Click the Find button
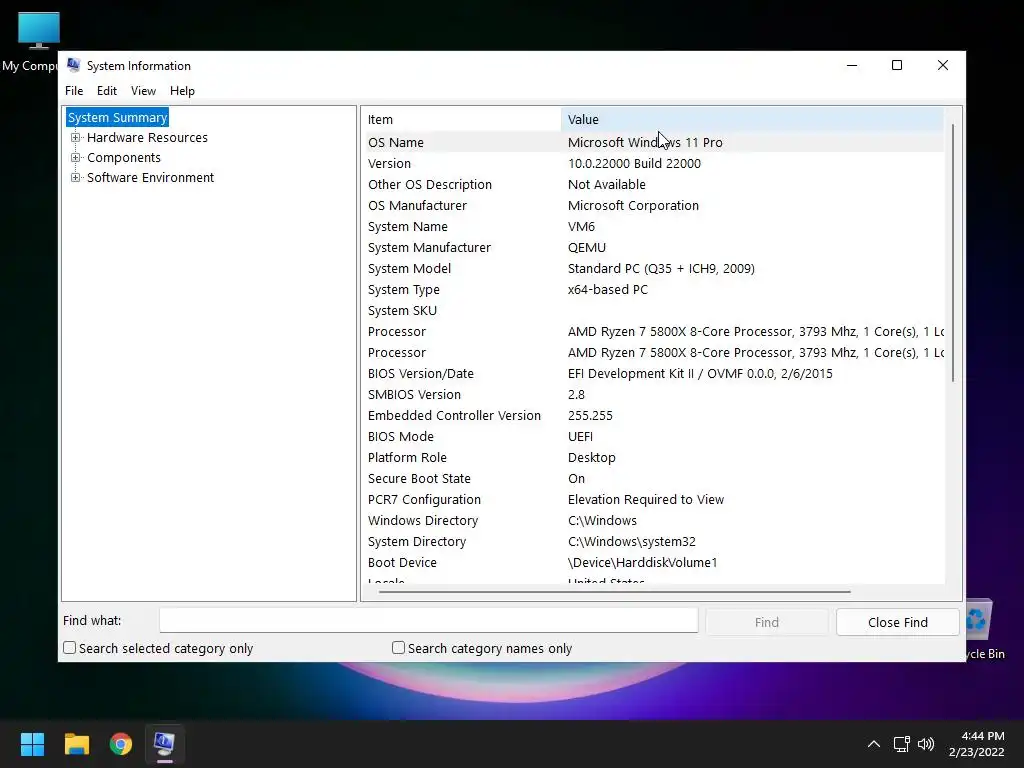Image resolution: width=1024 pixels, height=768 pixels. coord(767,622)
